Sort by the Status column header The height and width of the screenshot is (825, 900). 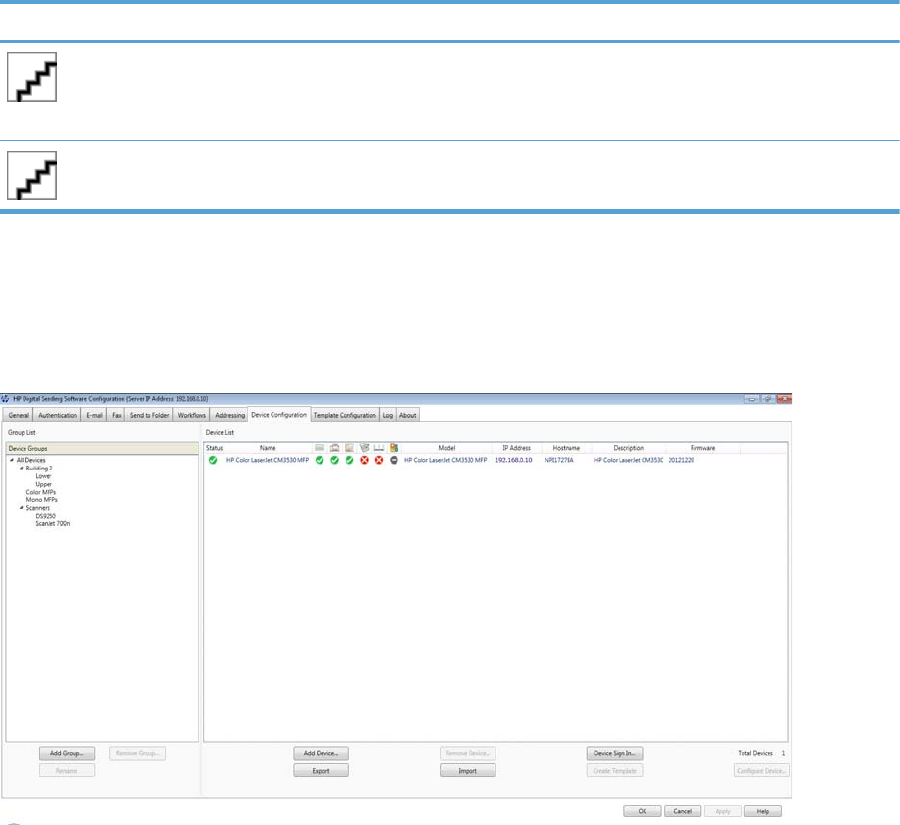[214, 448]
